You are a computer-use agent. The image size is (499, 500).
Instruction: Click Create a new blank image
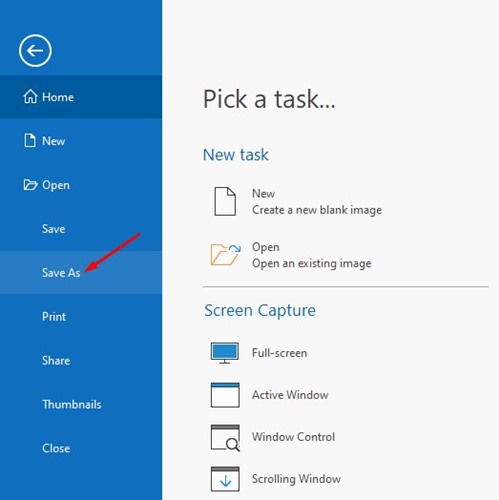[317, 210]
